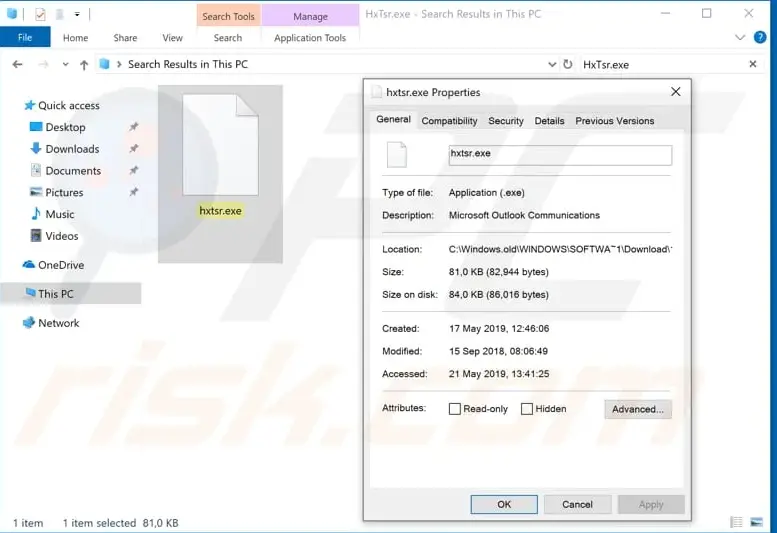Open recent locations dropdown arrow
The width and height of the screenshot is (777, 533).
coord(65,64)
